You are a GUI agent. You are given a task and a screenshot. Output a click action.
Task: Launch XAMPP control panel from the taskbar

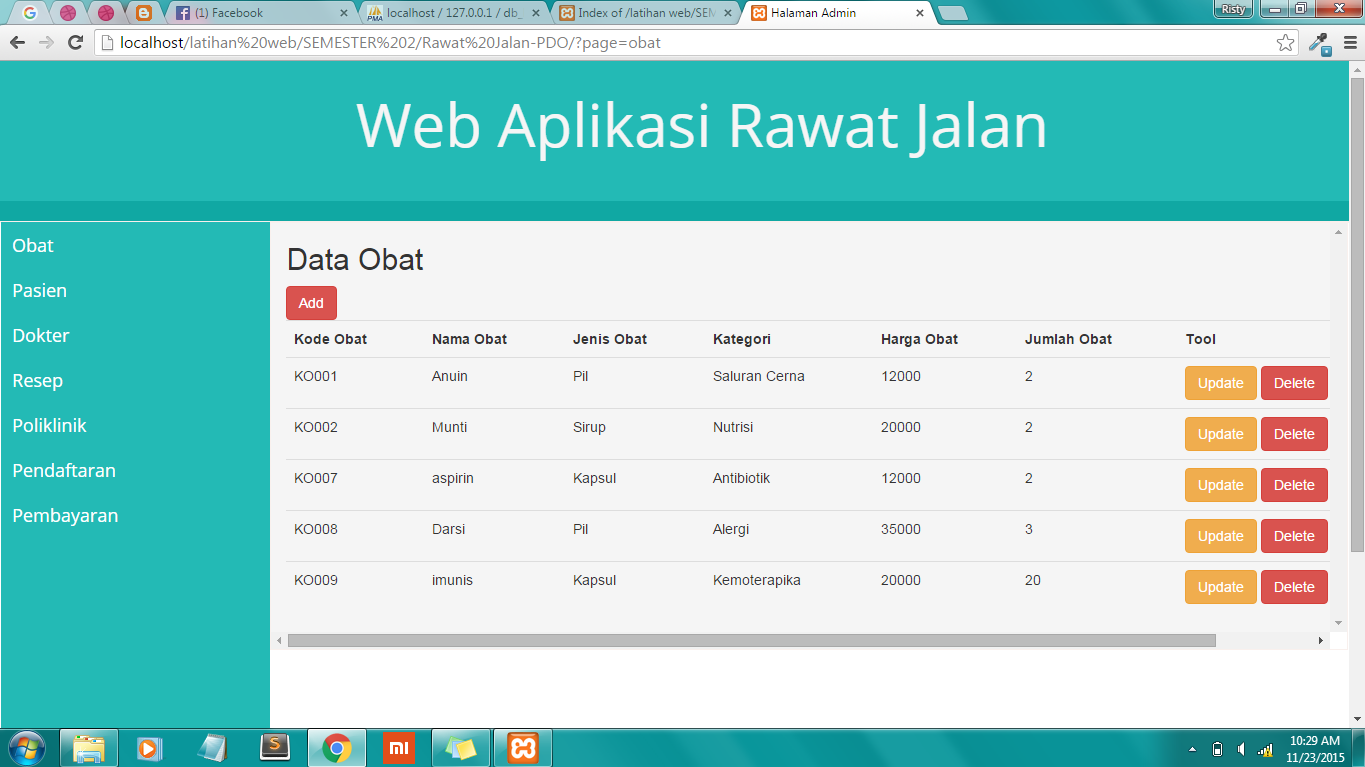(520, 747)
